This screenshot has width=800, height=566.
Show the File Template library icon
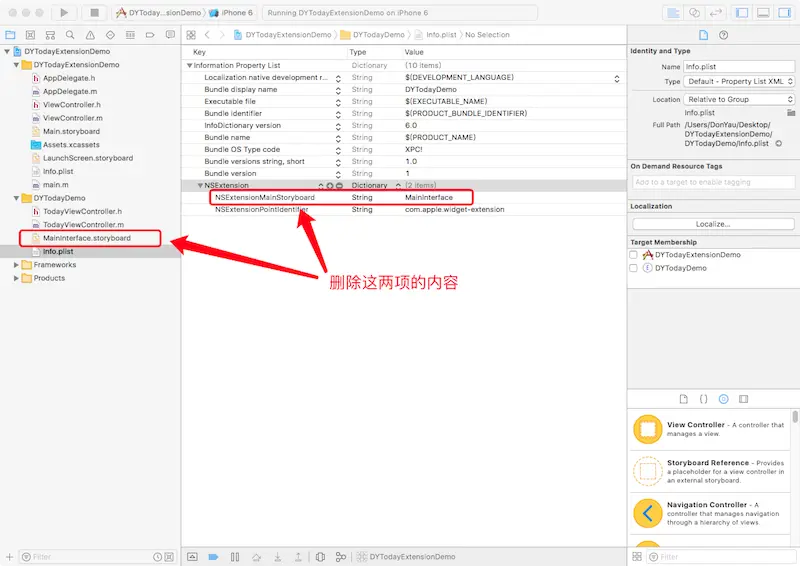click(x=684, y=399)
